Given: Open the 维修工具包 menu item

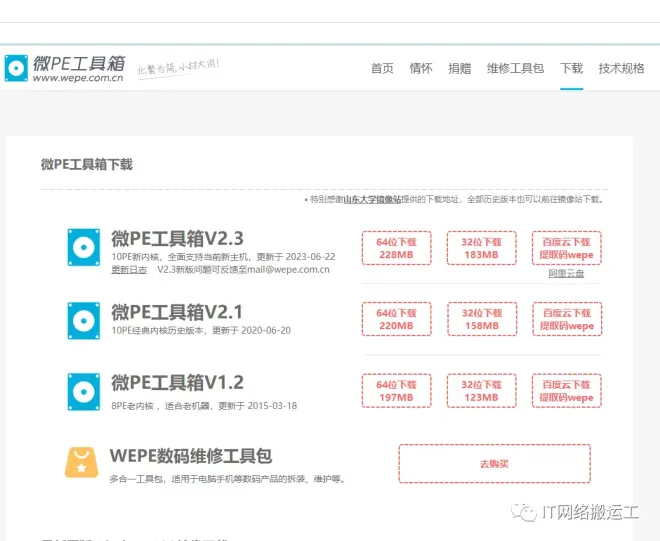Looking at the screenshot, I should tap(516, 68).
